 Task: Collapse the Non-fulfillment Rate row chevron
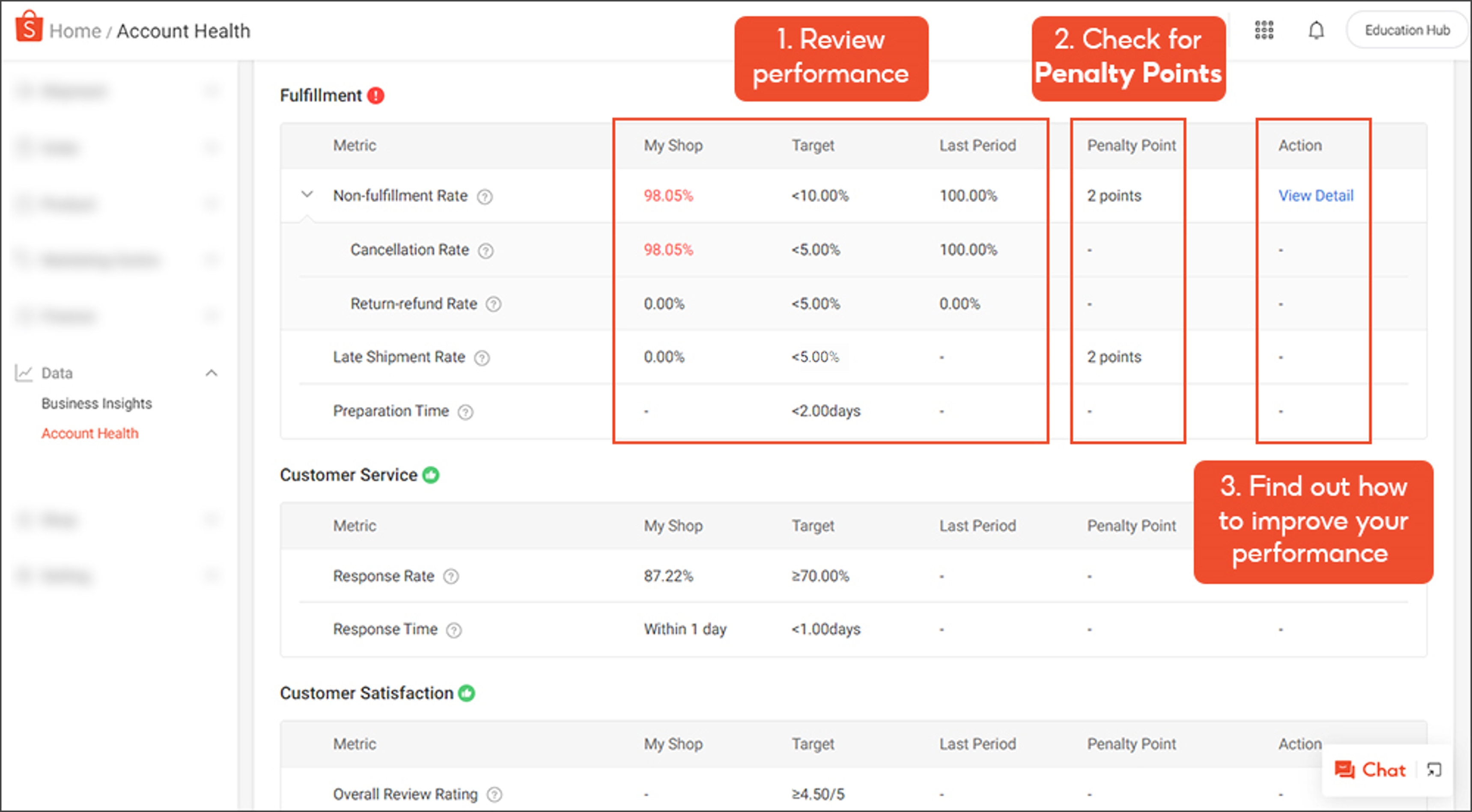(307, 195)
